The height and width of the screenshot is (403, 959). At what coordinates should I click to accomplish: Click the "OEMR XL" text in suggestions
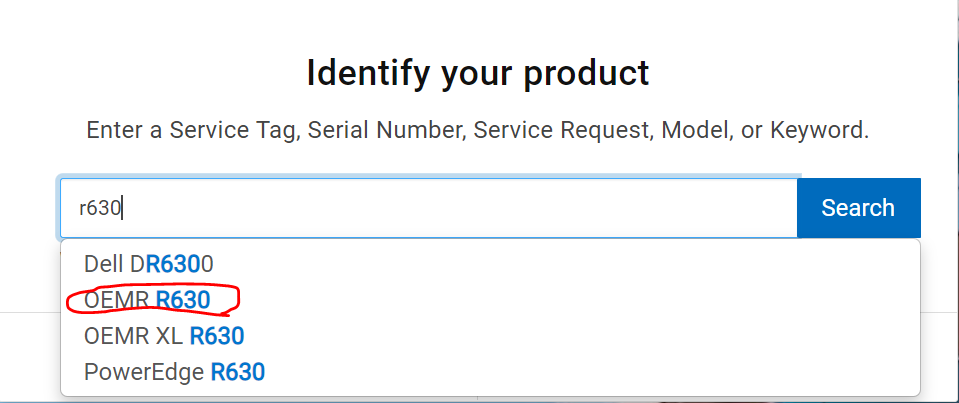point(133,336)
